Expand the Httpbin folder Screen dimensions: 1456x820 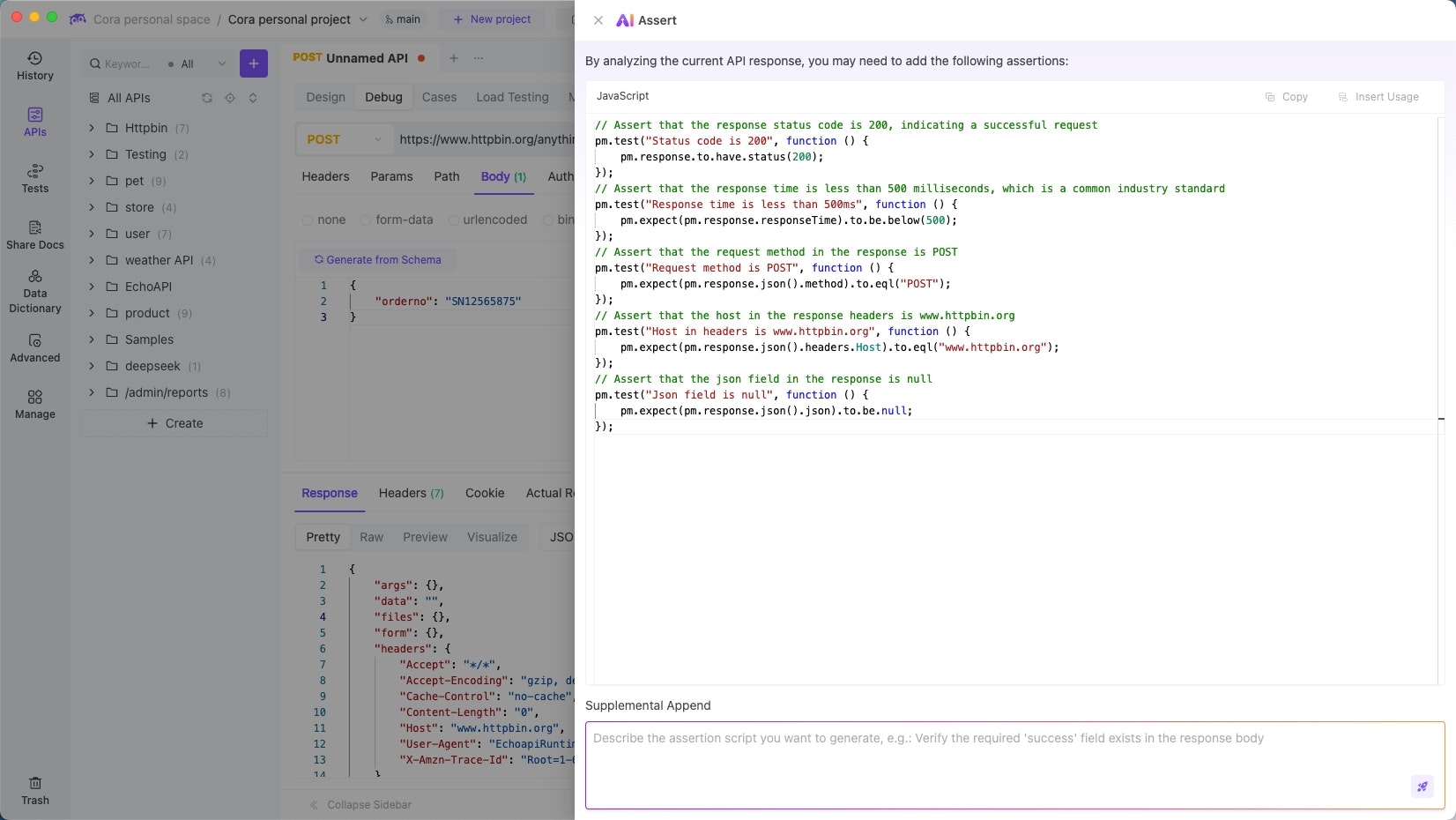(92, 128)
